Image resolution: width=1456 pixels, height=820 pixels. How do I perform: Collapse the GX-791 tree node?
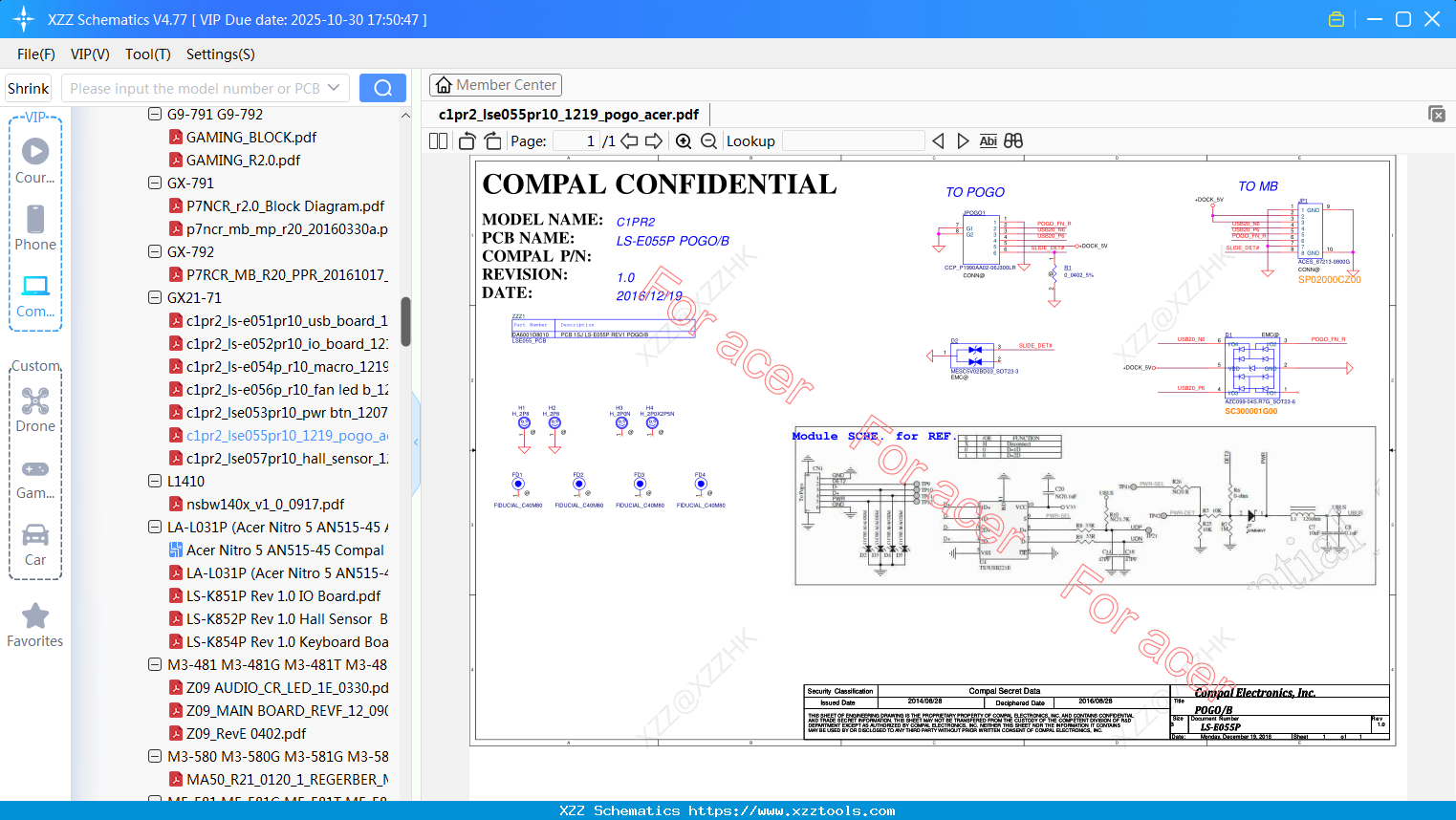pos(155,183)
